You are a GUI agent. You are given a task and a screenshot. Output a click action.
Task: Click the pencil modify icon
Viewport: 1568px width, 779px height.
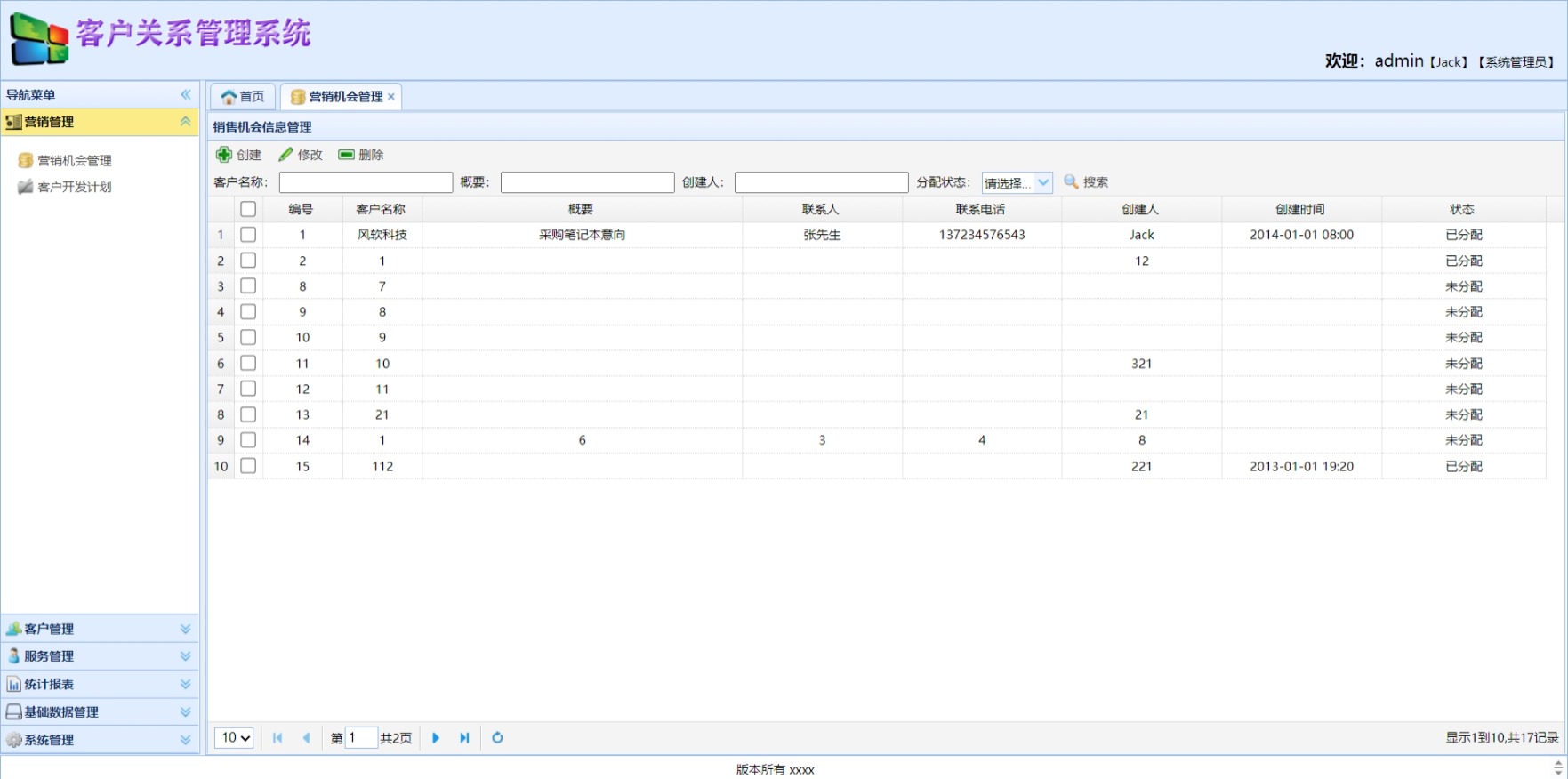tap(285, 155)
